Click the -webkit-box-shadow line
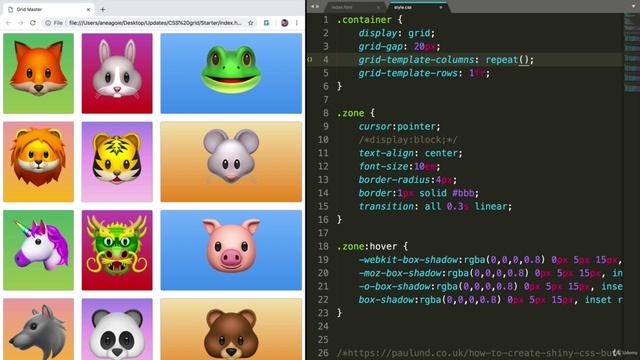640x360 pixels. 491,260
